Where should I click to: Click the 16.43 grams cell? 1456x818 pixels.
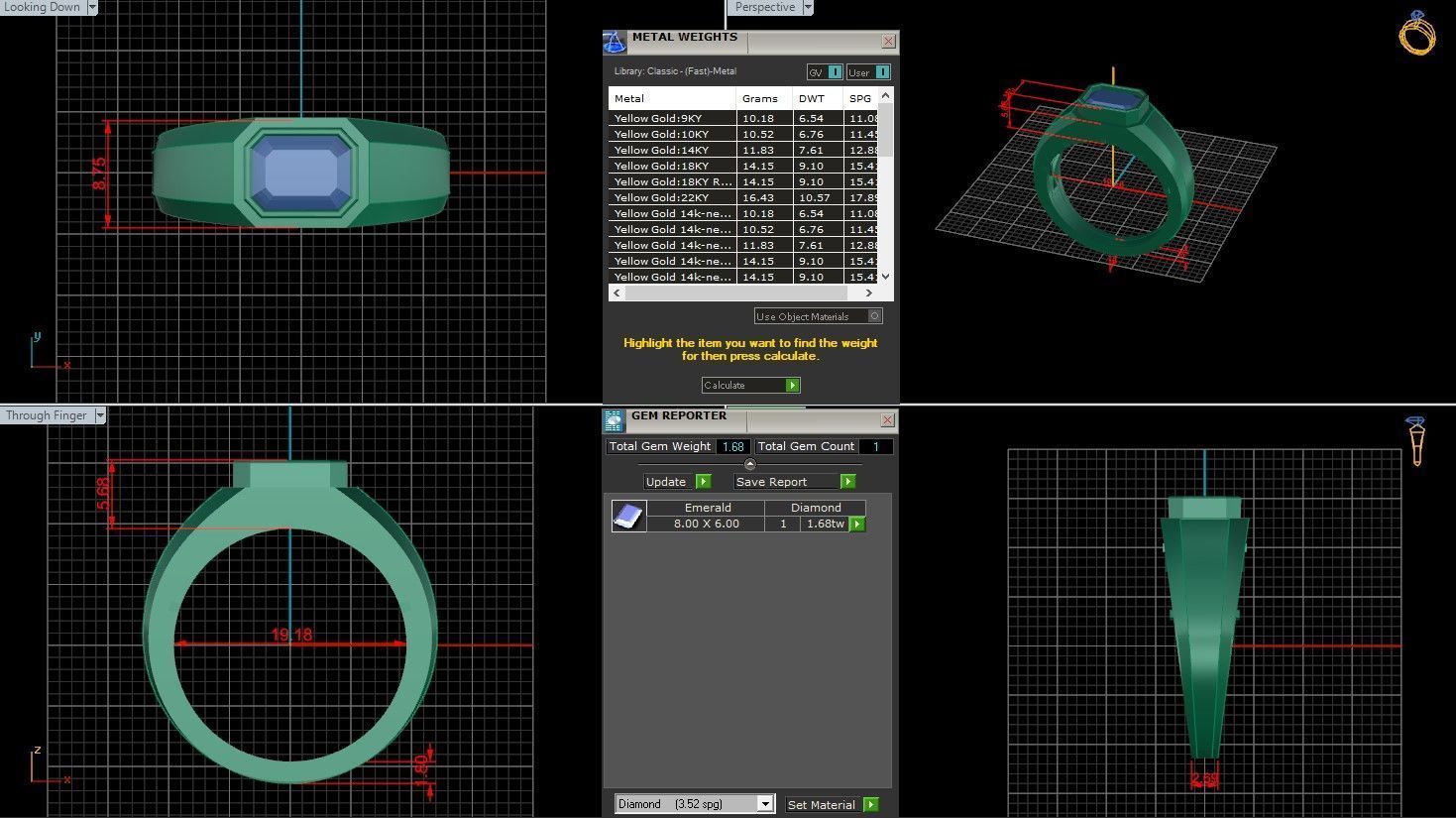[x=763, y=197]
